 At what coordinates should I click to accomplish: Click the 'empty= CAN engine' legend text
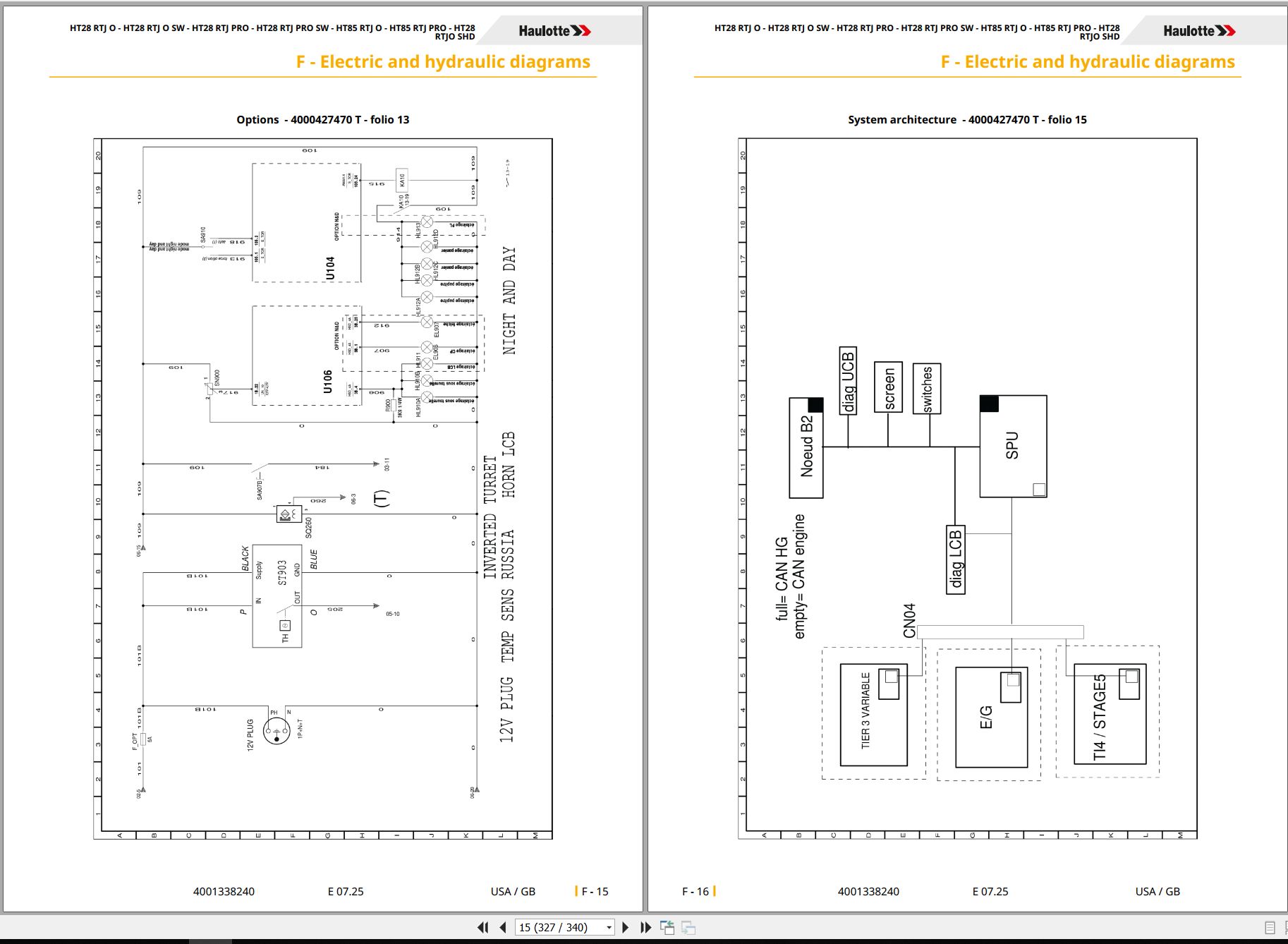799,576
